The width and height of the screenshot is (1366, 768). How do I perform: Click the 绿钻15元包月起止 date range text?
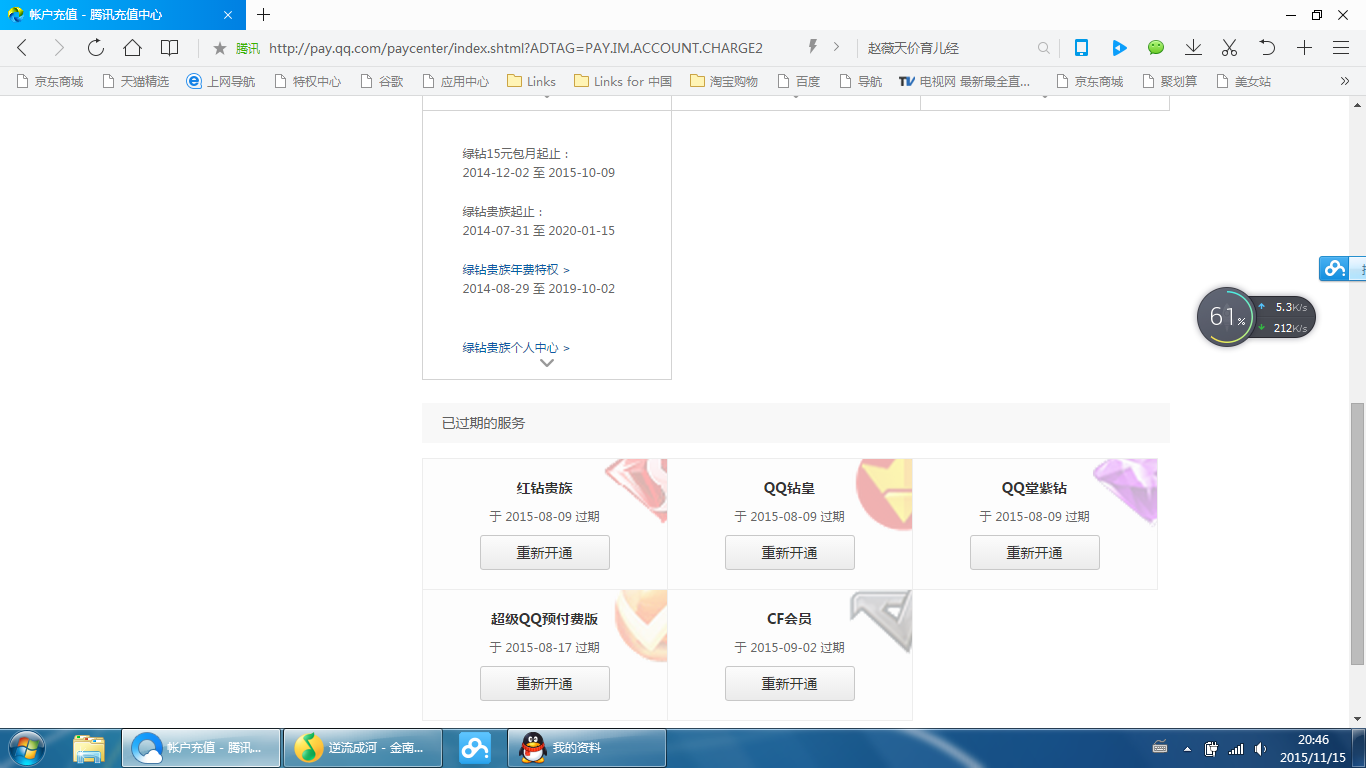coord(539,173)
